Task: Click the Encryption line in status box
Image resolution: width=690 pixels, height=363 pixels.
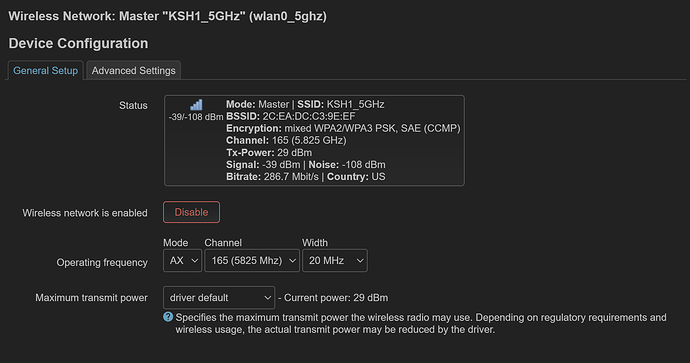Action: point(343,128)
